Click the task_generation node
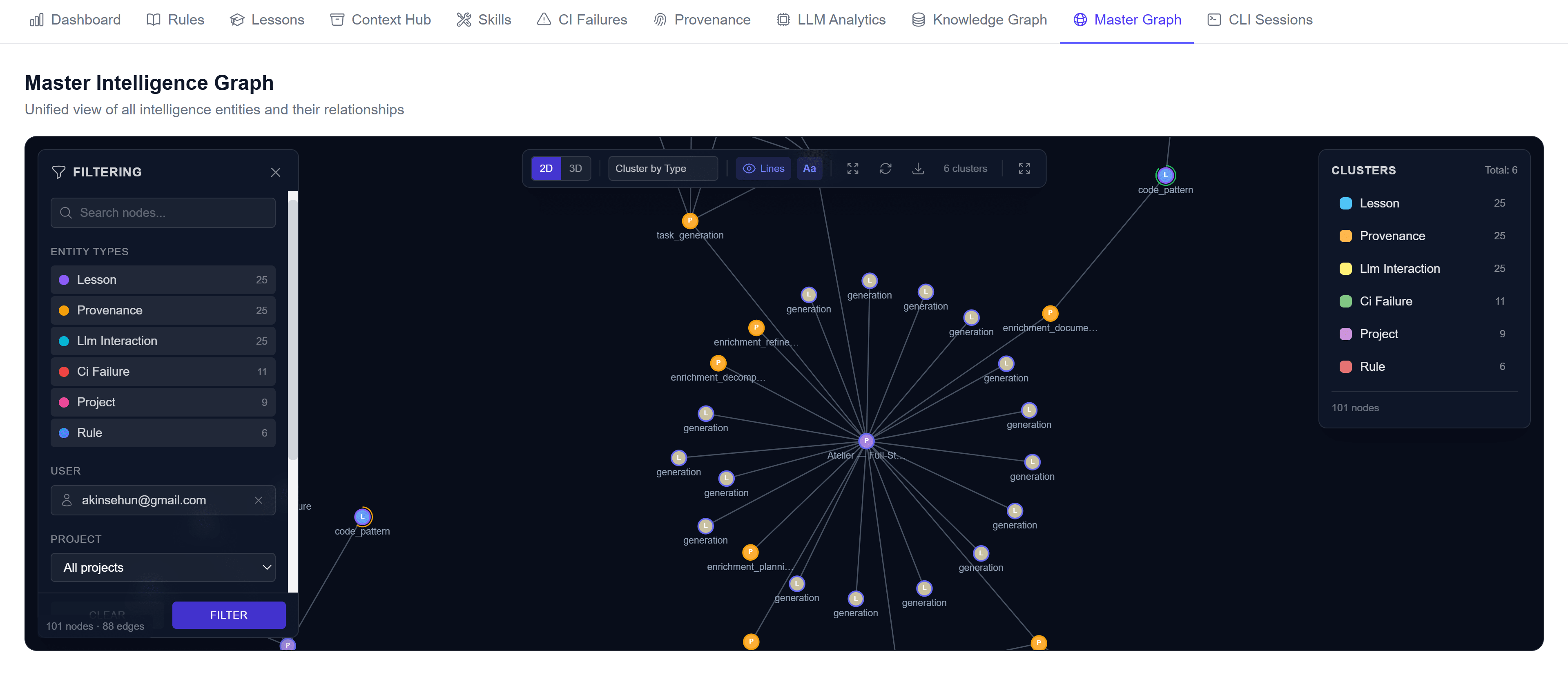The height and width of the screenshot is (673, 1568). coord(690,220)
